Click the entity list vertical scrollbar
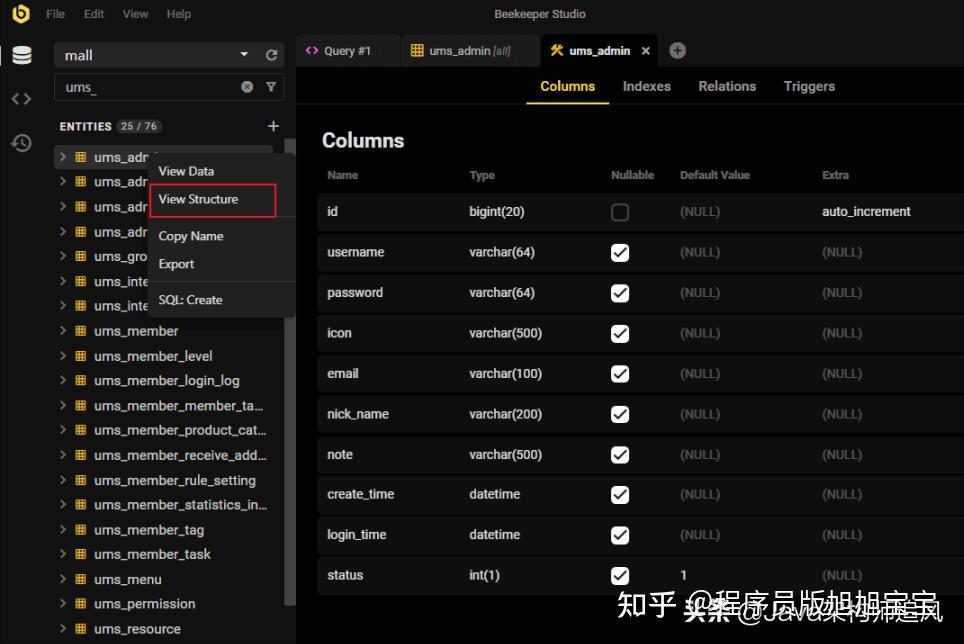Viewport: 964px width, 644px height. click(x=290, y=372)
